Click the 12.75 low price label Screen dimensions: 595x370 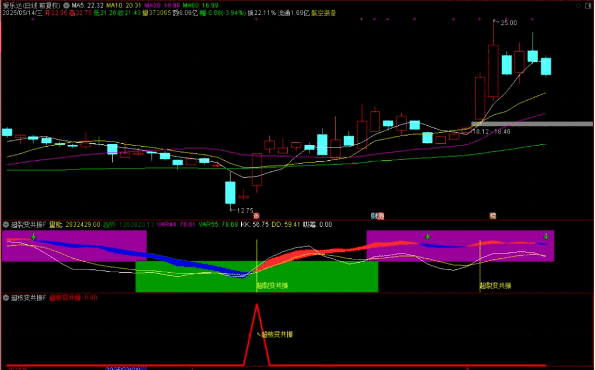pos(245,210)
